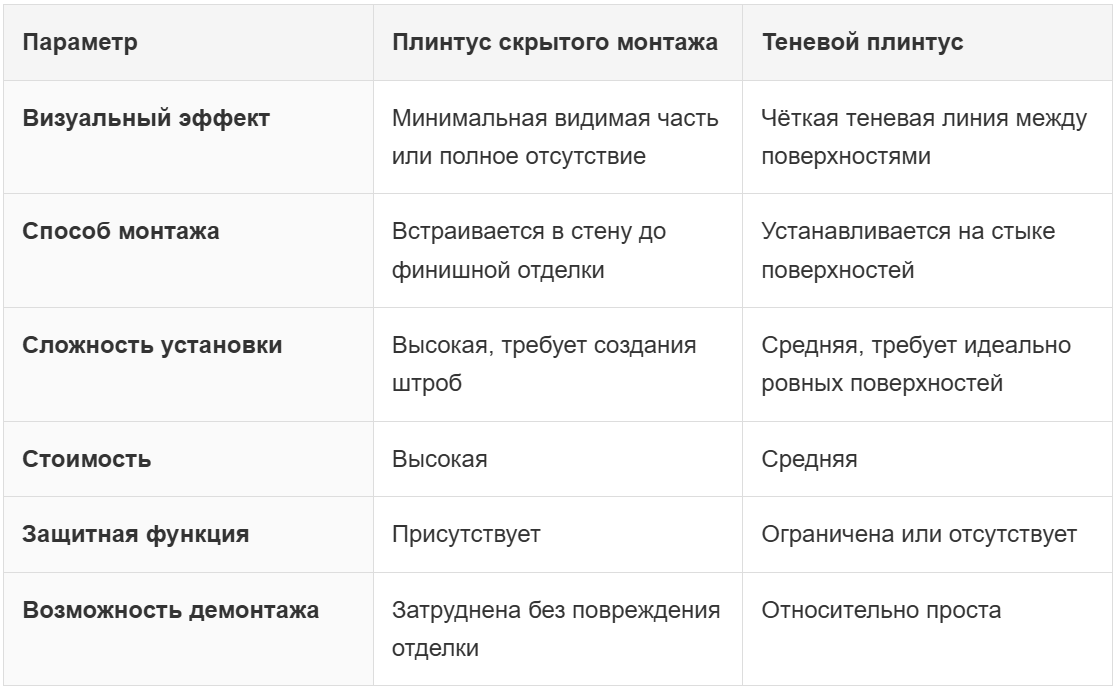
Task: Click the "Параметр" column header
Action: (80, 43)
